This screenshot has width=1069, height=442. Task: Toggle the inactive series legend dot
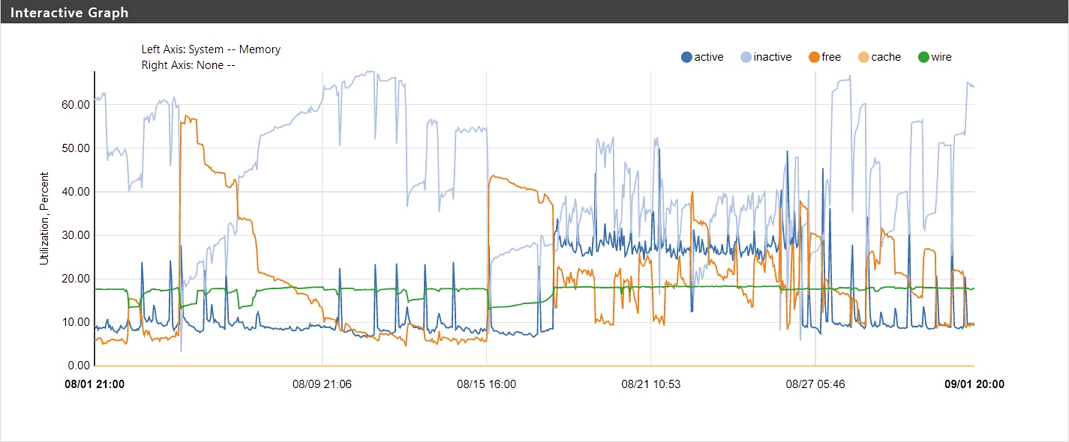pos(747,57)
